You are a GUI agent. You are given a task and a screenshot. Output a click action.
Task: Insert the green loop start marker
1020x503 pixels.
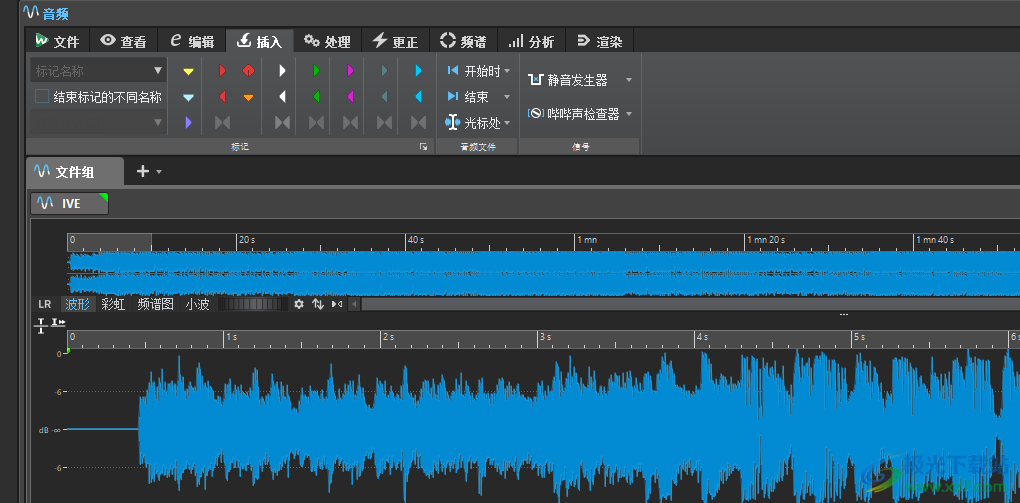tap(316, 72)
